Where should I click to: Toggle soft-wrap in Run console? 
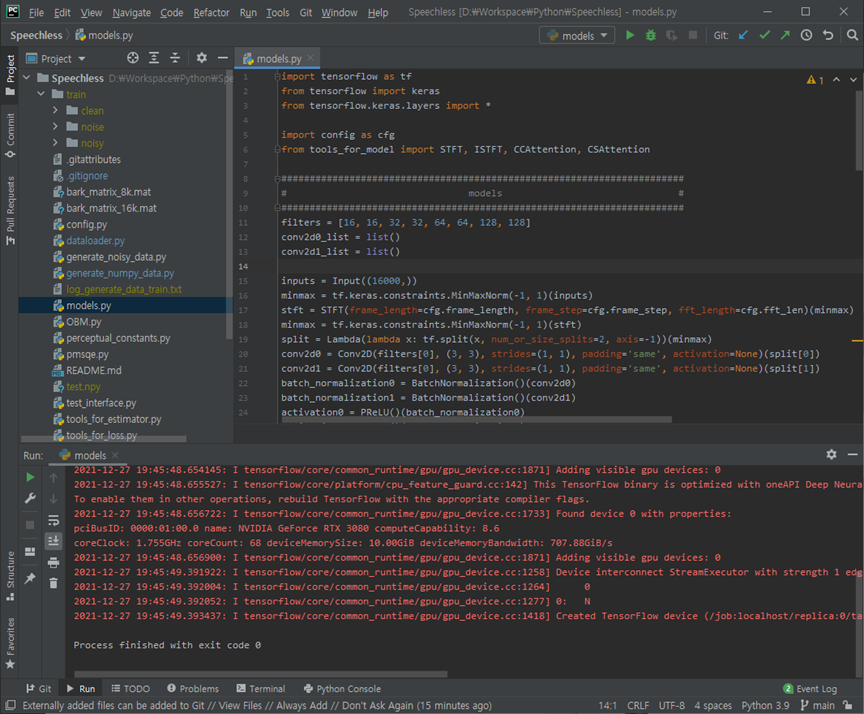tap(53, 520)
